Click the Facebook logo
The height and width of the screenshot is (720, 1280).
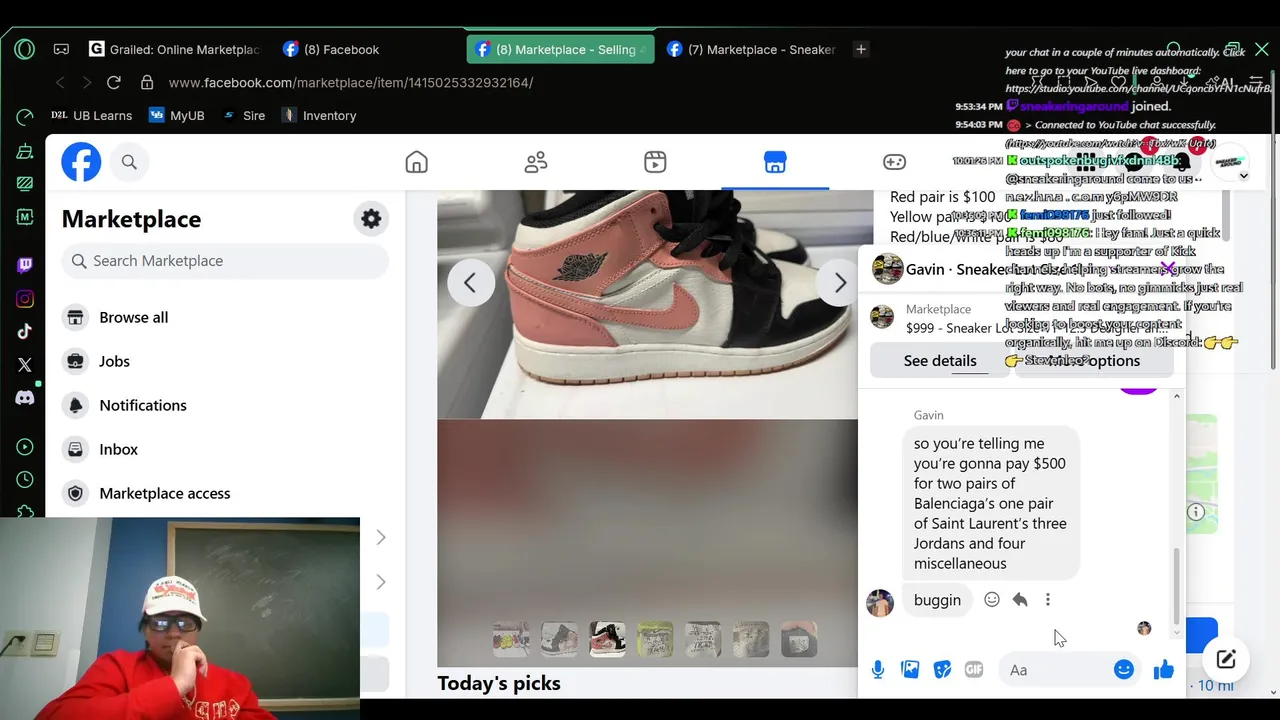(x=81, y=162)
